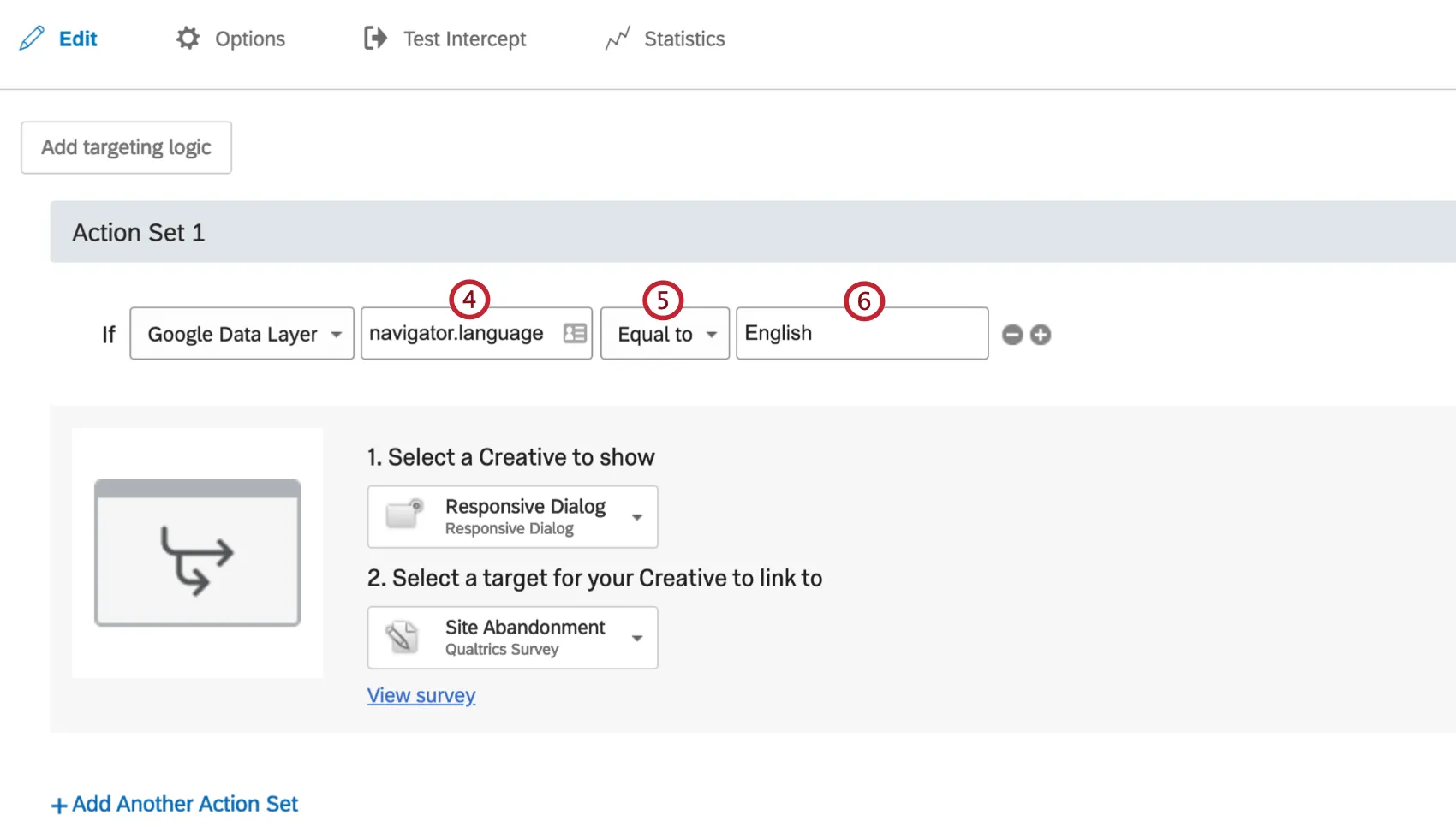The image size is (1456, 827).
Task: Expand the Responsive Dialog creative selector
Action: click(x=637, y=516)
